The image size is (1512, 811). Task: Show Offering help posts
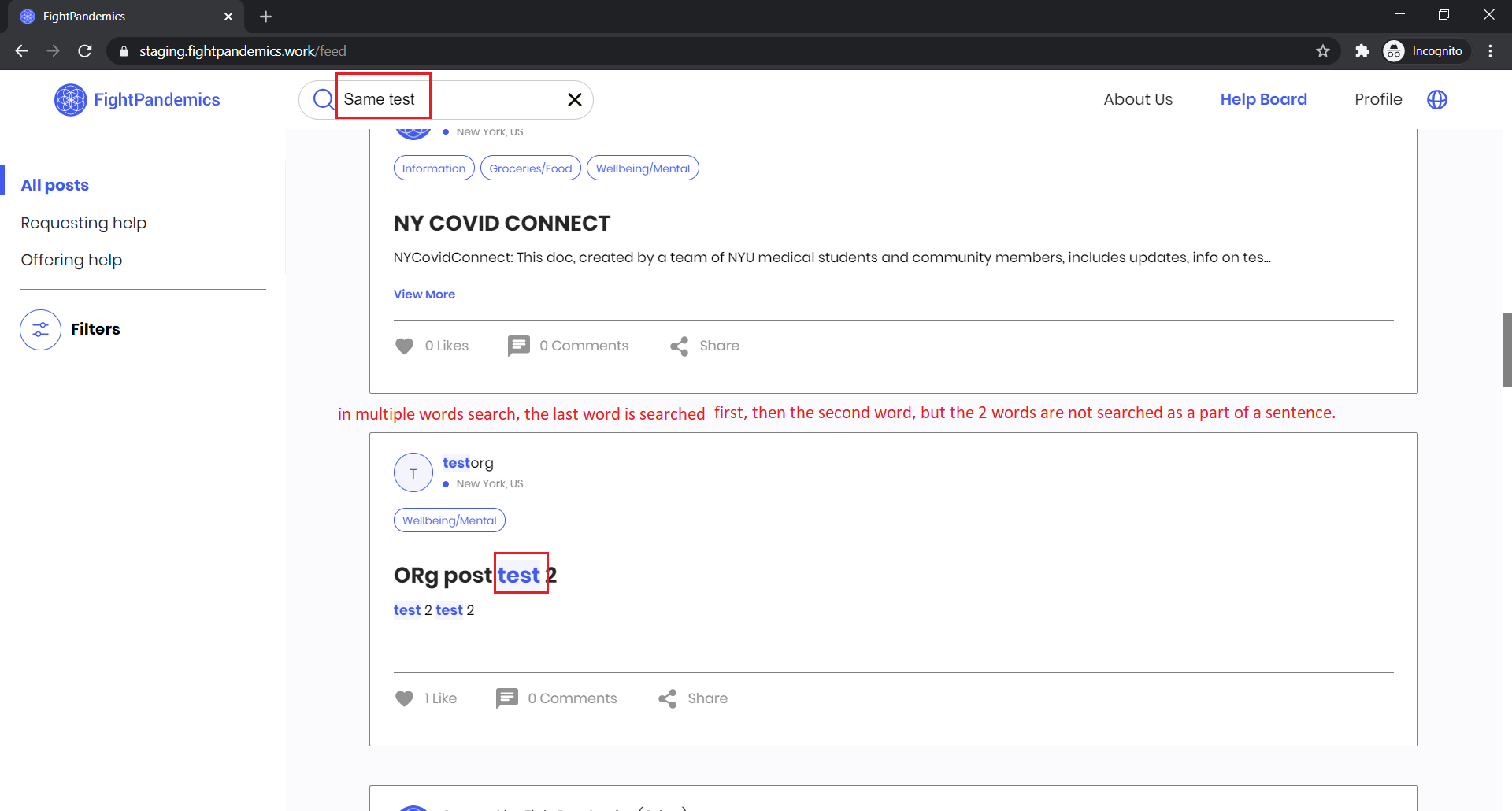[72, 260]
